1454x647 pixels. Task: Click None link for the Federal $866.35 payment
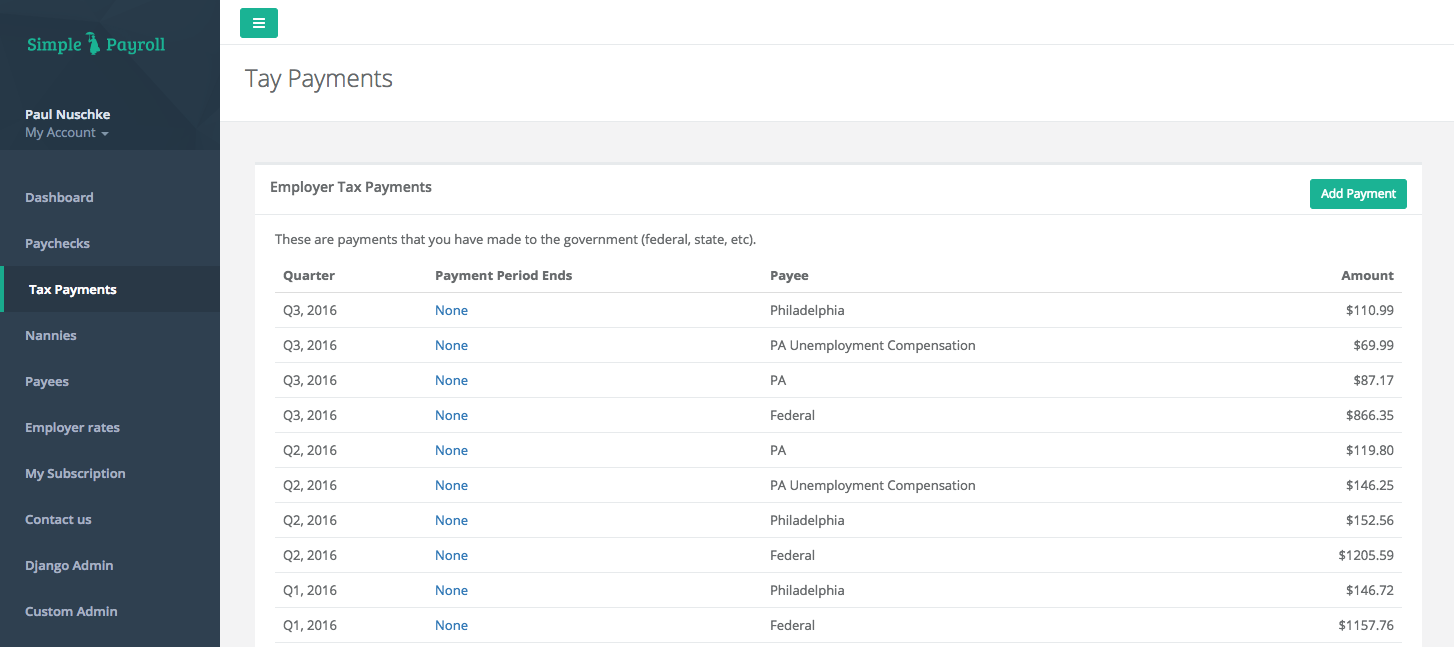tap(451, 415)
